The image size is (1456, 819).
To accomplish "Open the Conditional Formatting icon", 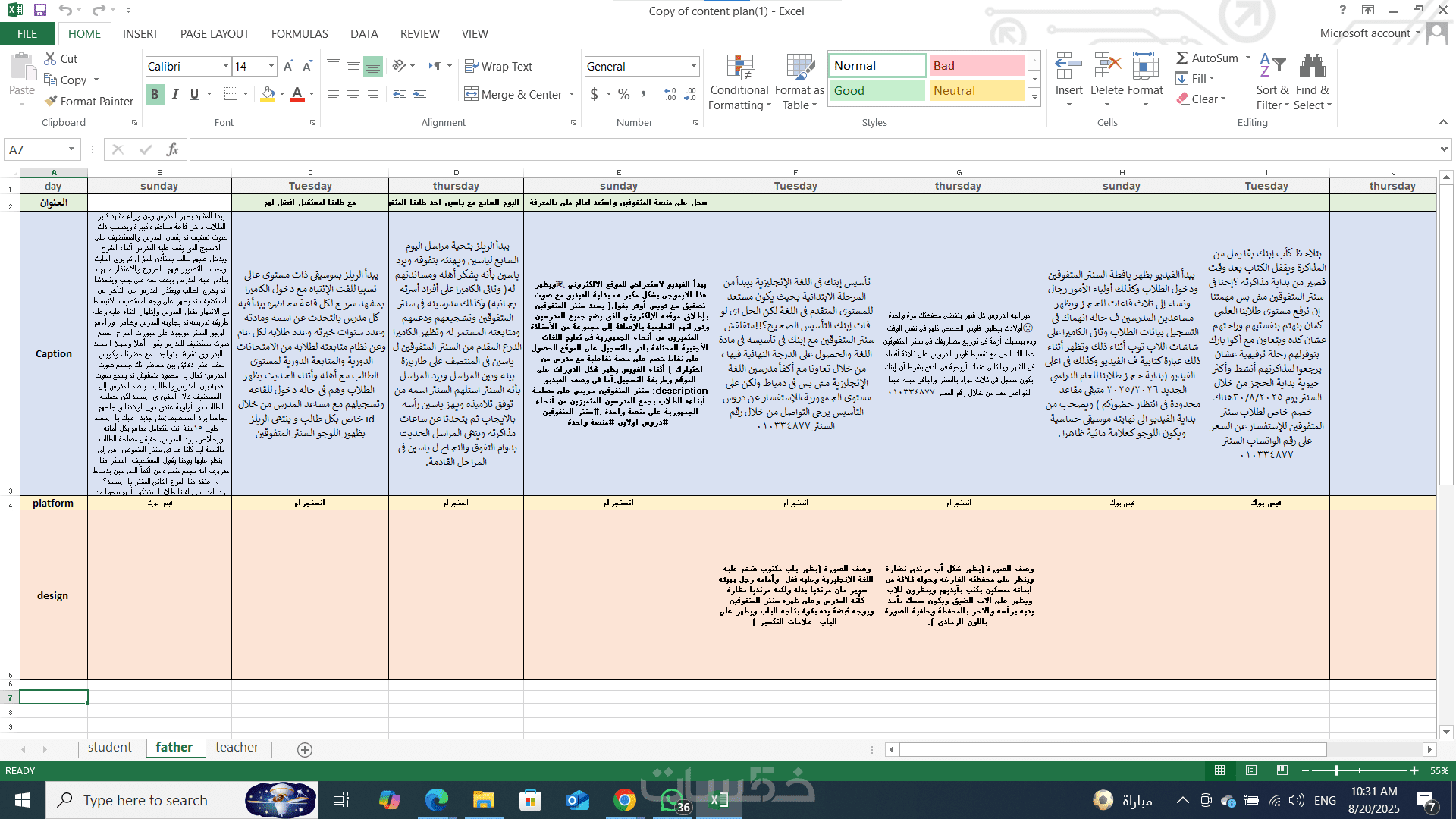I will [739, 68].
